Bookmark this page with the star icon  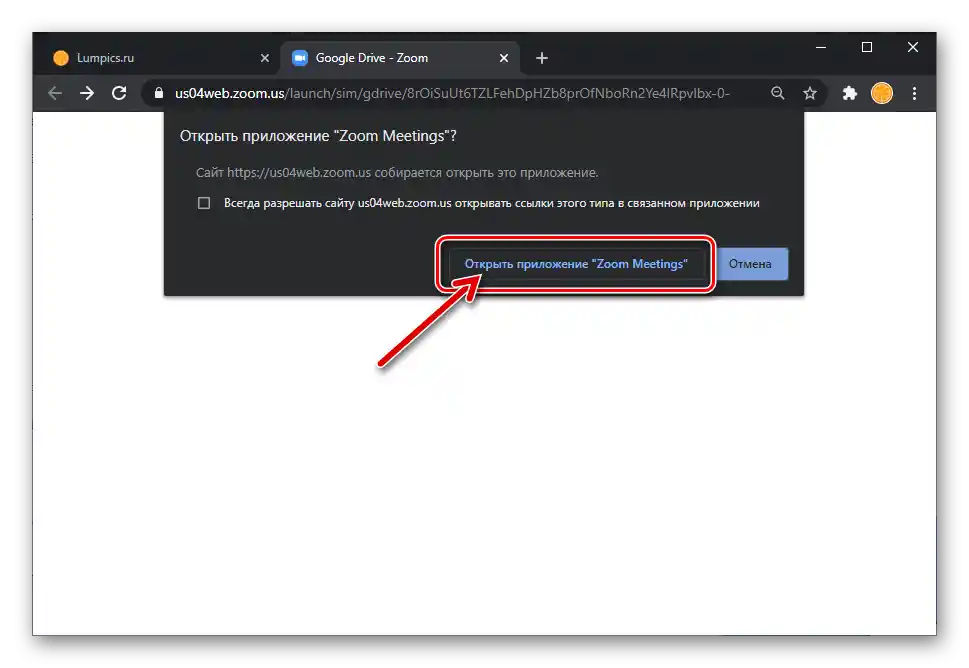click(810, 93)
